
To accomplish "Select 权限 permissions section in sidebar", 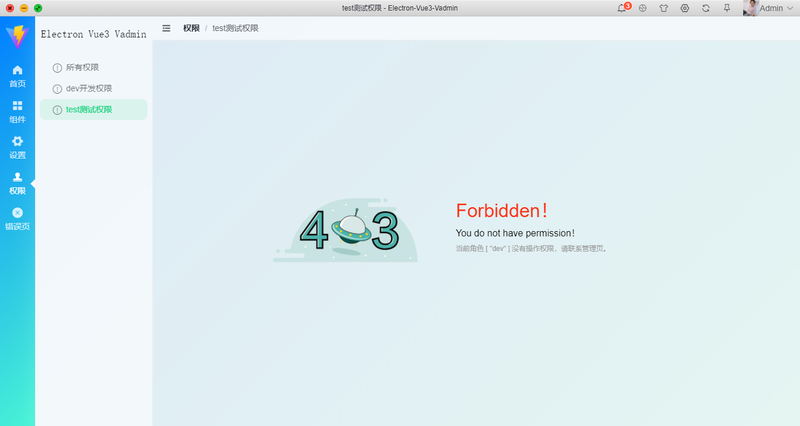I will tap(17, 183).
